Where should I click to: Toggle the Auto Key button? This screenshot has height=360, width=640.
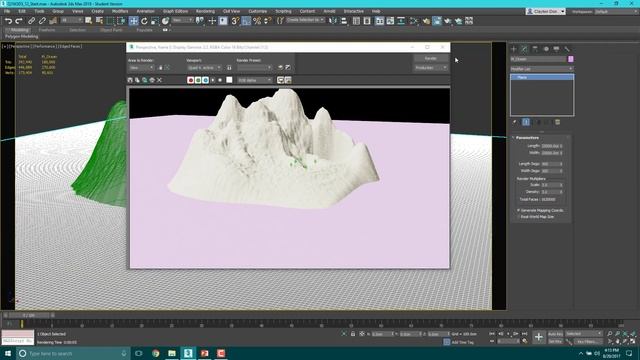click(x=555, y=334)
